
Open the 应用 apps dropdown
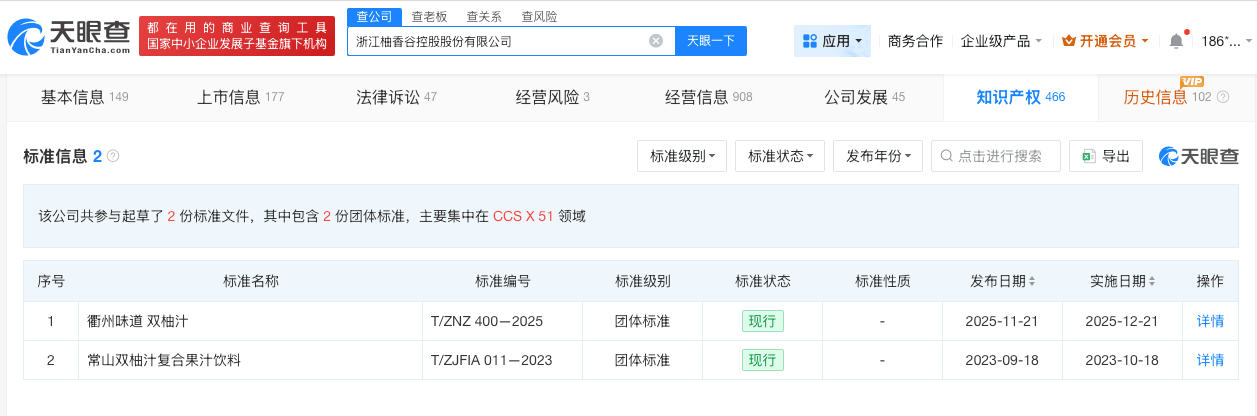tap(832, 41)
